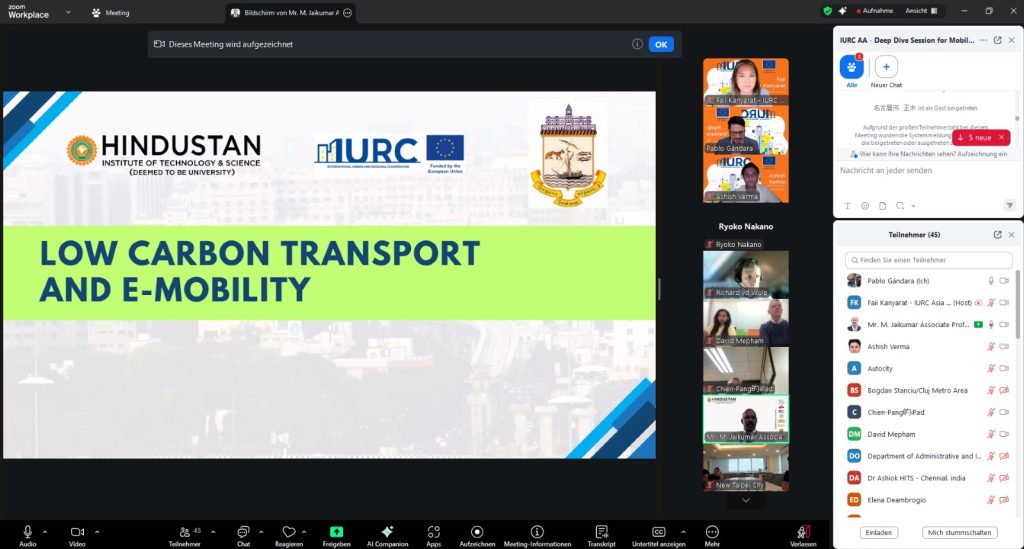Open the Apps icon in toolbar
The image size is (1024, 549).
433,531
